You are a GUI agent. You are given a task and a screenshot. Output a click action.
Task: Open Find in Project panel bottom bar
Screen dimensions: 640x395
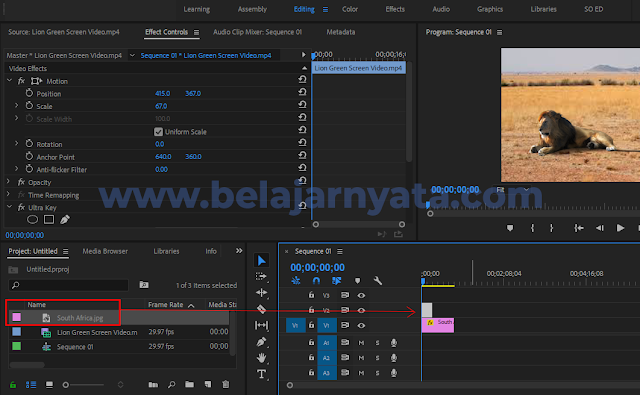[x=172, y=384]
